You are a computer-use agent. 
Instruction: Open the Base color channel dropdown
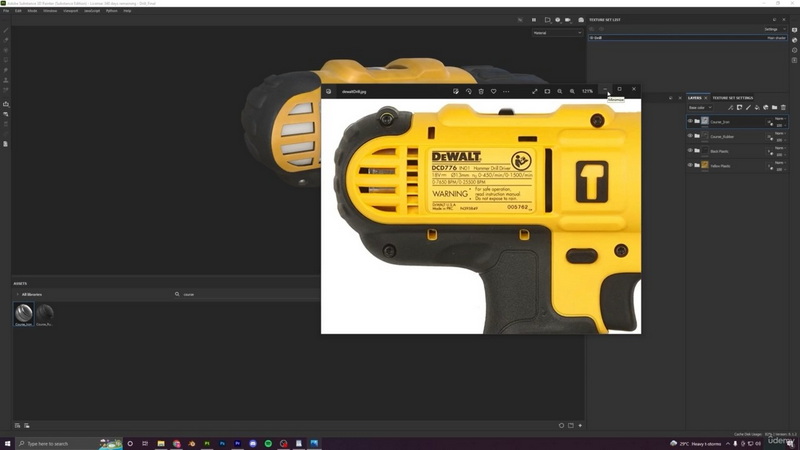(700, 108)
